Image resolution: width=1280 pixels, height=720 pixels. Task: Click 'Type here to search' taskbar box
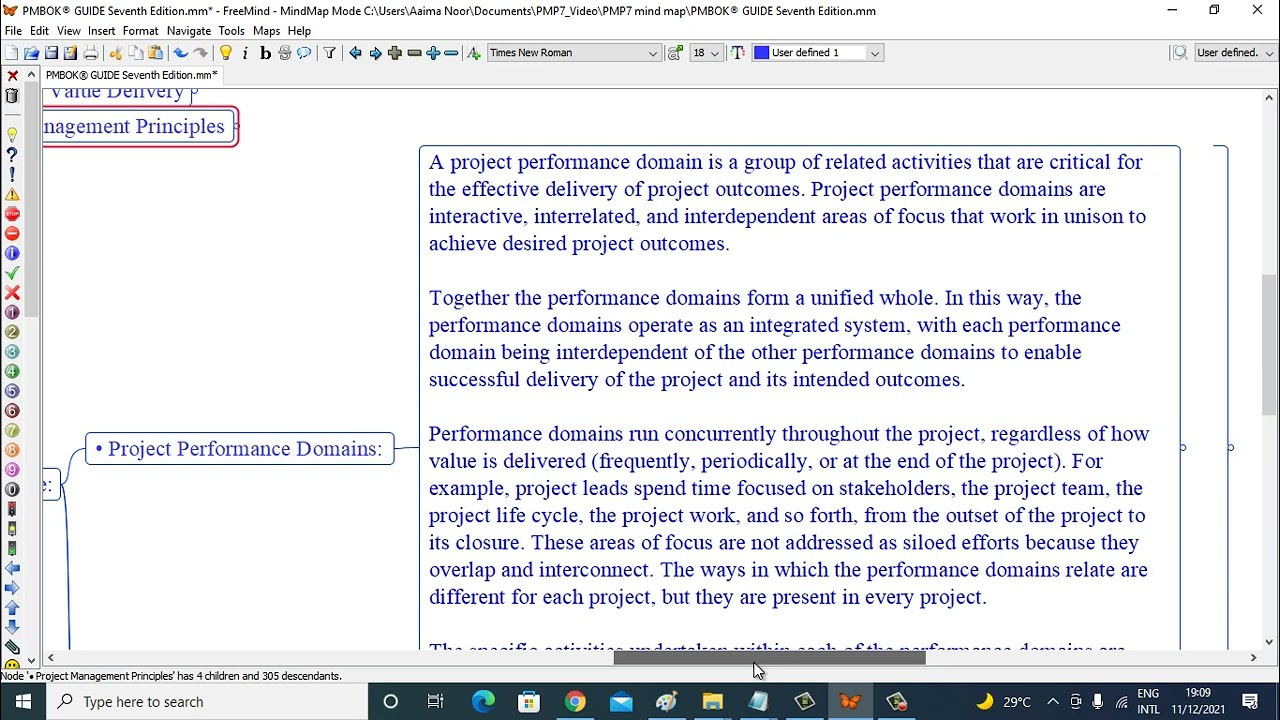tap(209, 702)
